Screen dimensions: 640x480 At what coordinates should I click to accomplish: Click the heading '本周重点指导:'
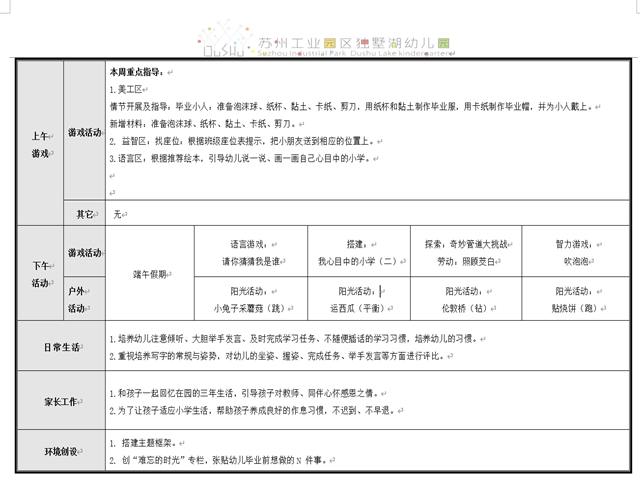click(136, 72)
